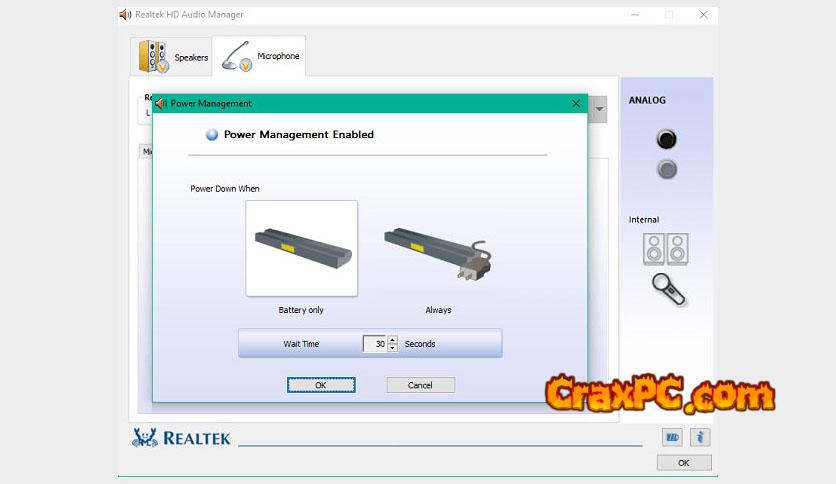Viewport: 836px width, 484px height.
Task: Open the information icon
Action: pyautogui.click(x=700, y=437)
